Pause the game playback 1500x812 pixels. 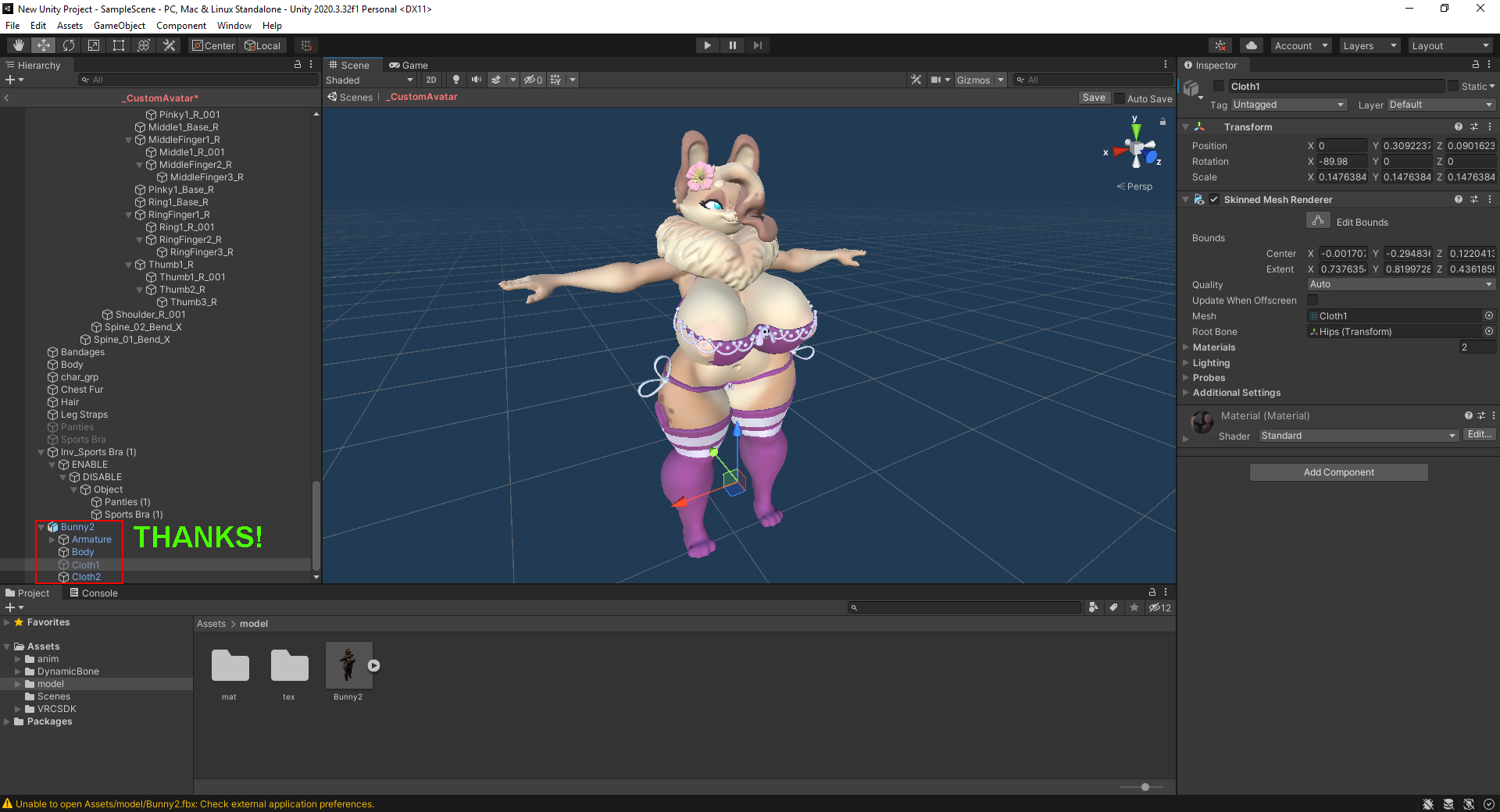coord(732,45)
